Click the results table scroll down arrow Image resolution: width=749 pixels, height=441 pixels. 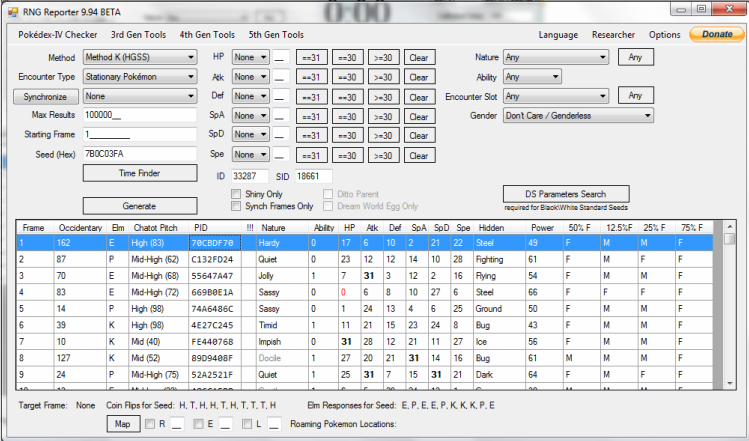729,384
